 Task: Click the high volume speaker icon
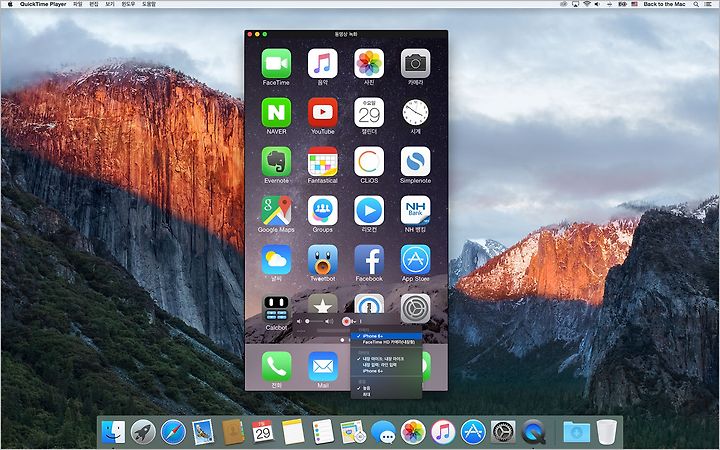tap(329, 321)
